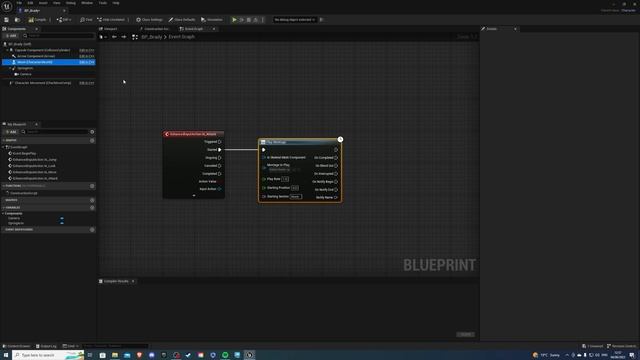Image resolution: width=640 pixels, height=360 pixels.
Task: Select the Capsule Component in the tree
Action: (x=42, y=50)
